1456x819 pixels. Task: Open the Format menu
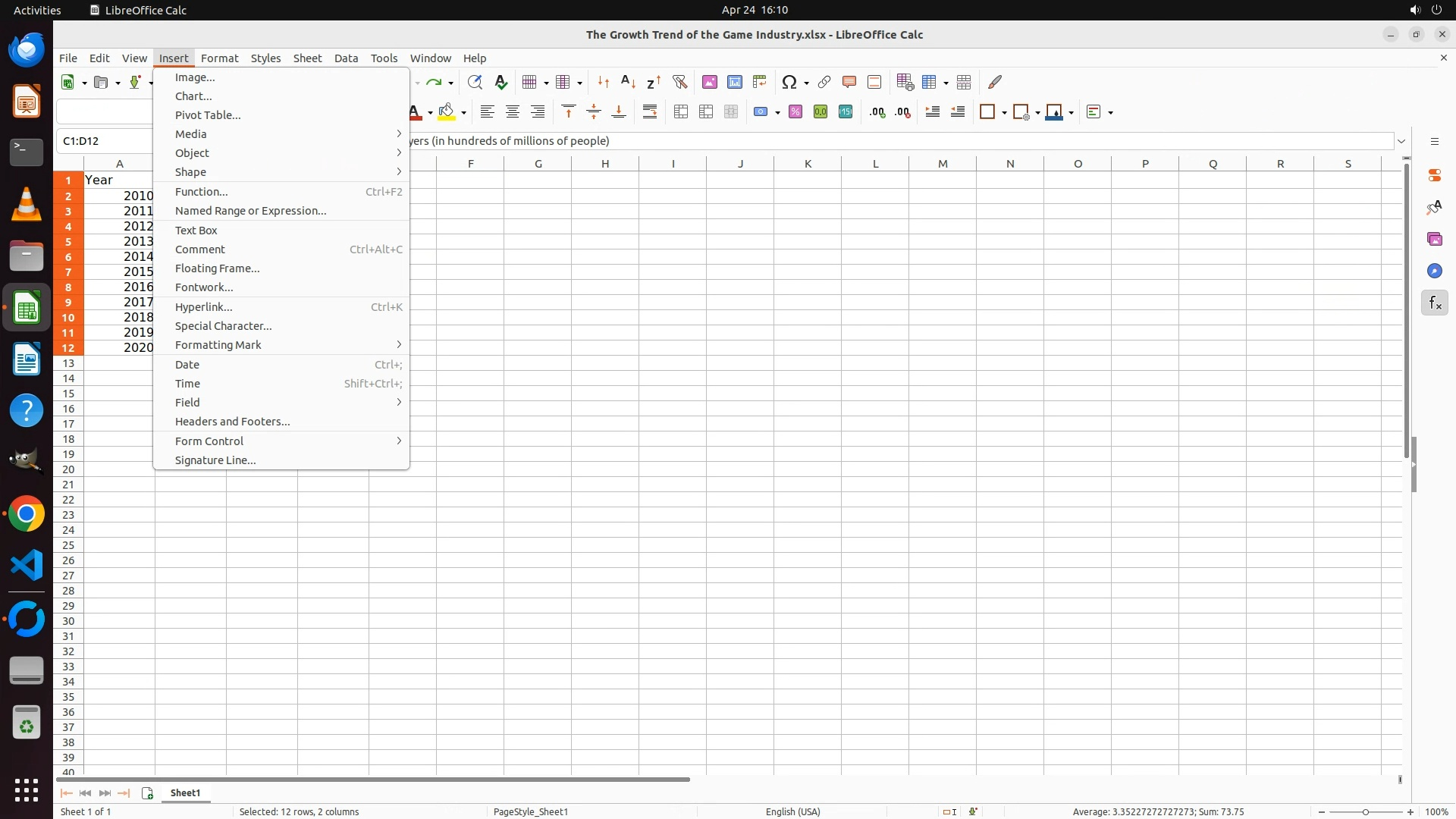(x=219, y=58)
